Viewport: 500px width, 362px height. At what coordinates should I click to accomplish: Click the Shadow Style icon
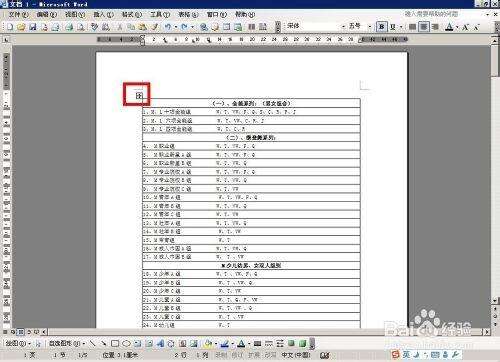click(x=291, y=343)
